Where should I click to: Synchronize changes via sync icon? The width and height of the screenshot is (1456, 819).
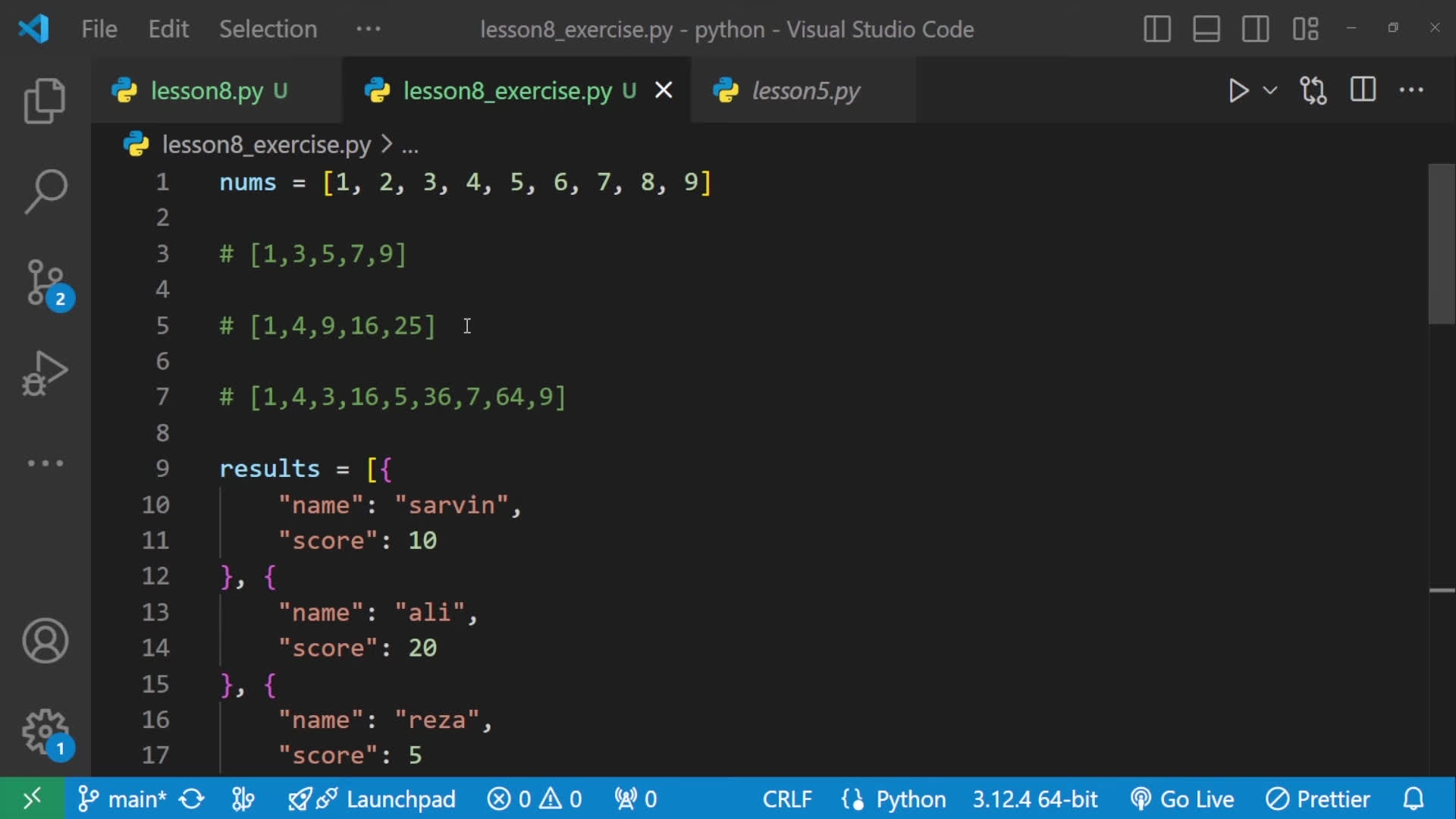pyautogui.click(x=192, y=799)
